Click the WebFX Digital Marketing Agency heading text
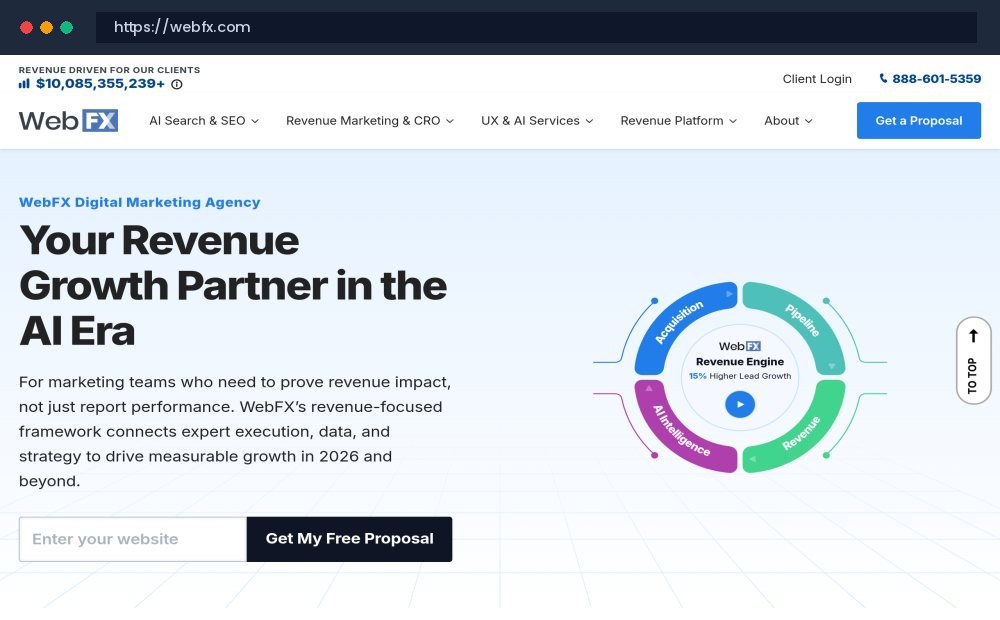 click(140, 202)
